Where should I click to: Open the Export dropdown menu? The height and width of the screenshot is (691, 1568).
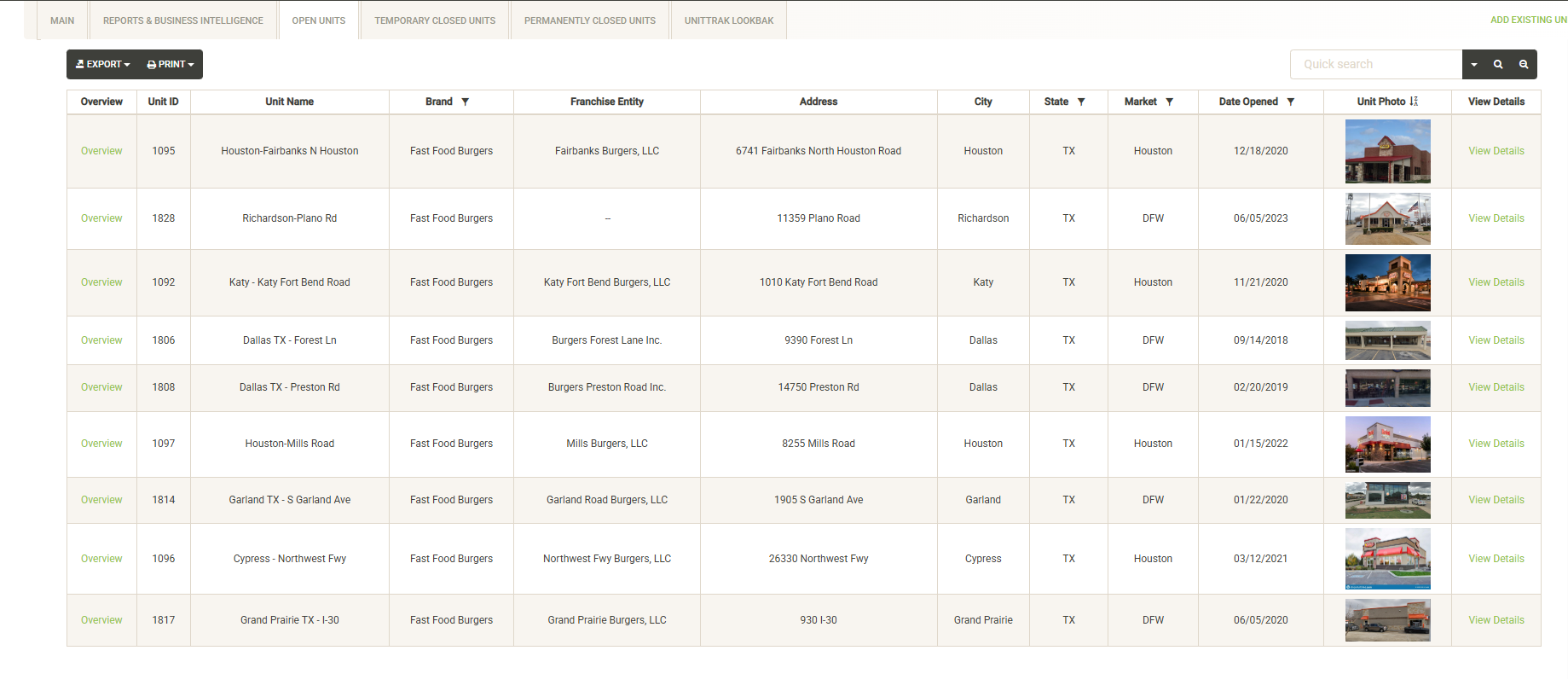point(103,65)
